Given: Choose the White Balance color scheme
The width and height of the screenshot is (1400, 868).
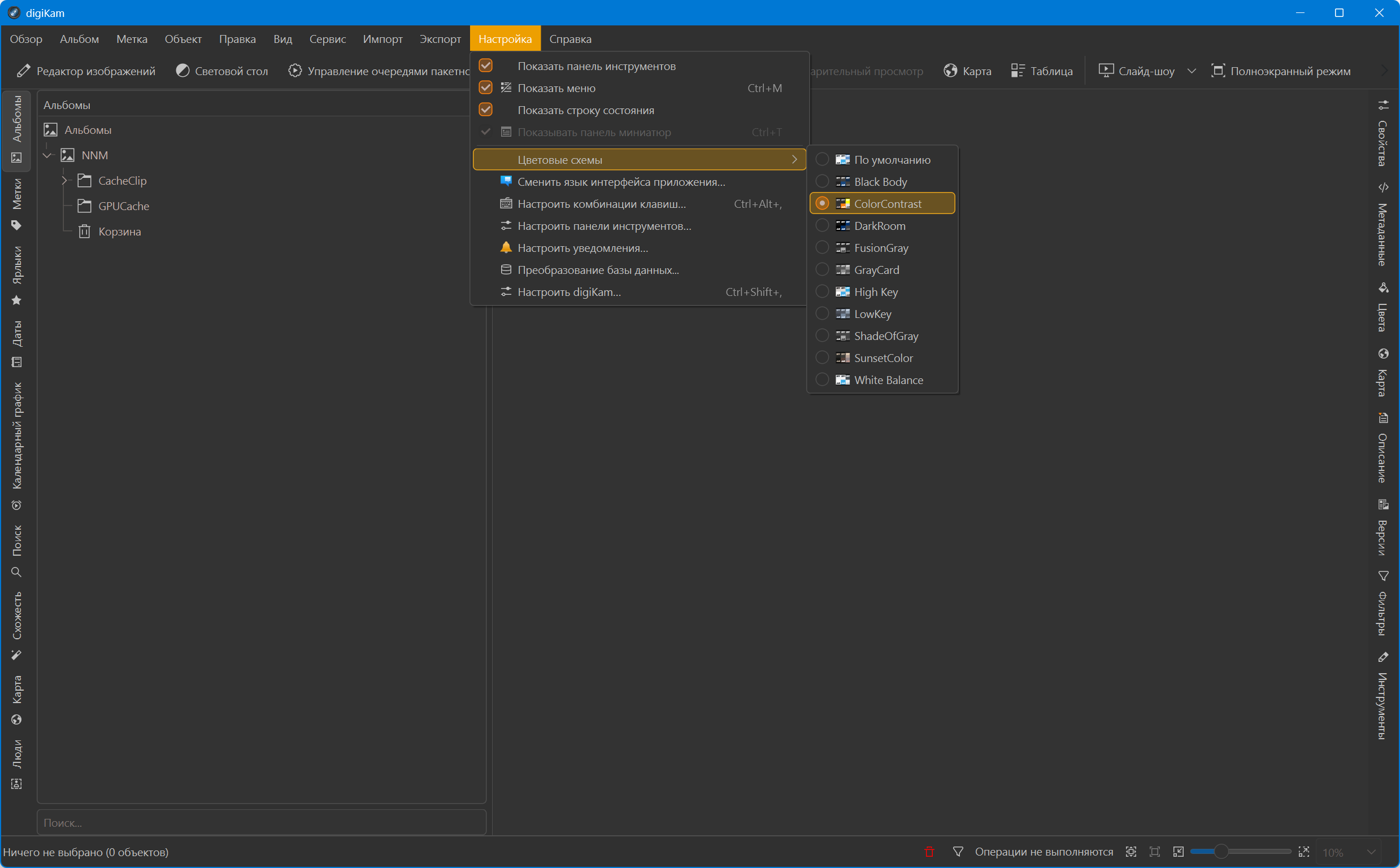Looking at the screenshot, I should tap(888, 380).
